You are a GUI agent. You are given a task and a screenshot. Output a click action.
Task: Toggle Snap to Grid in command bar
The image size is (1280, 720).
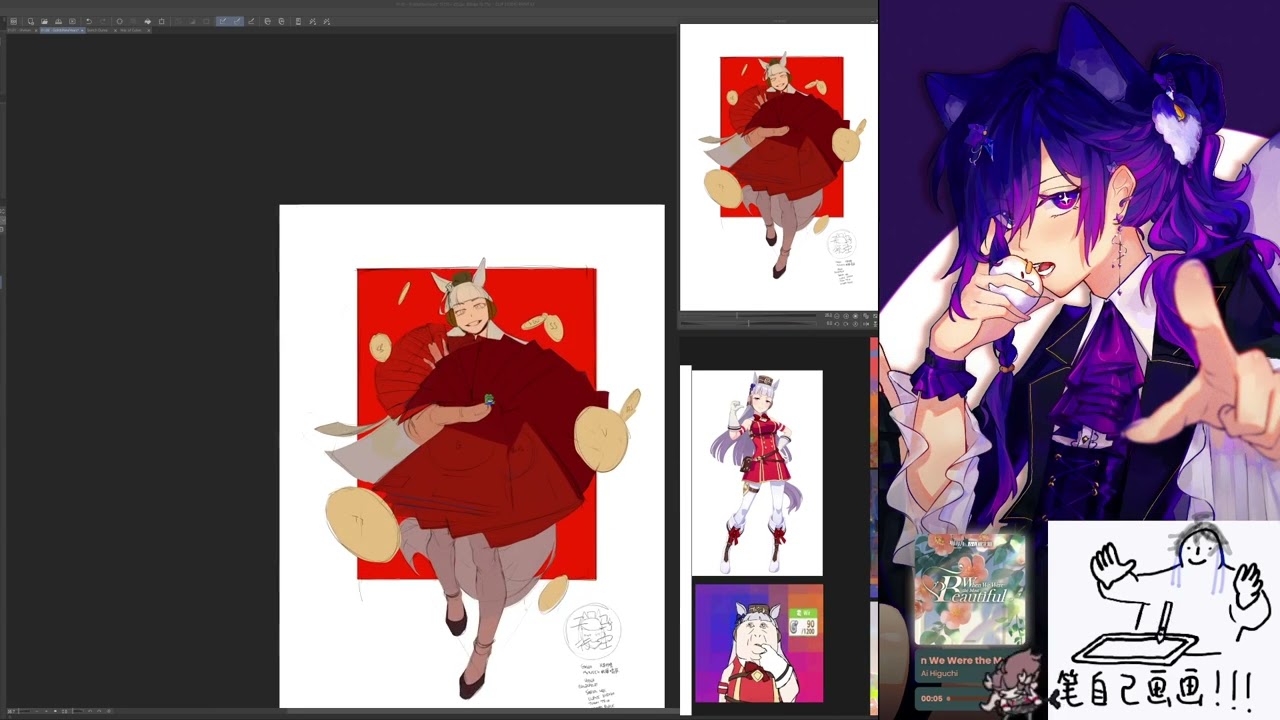(x=250, y=21)
